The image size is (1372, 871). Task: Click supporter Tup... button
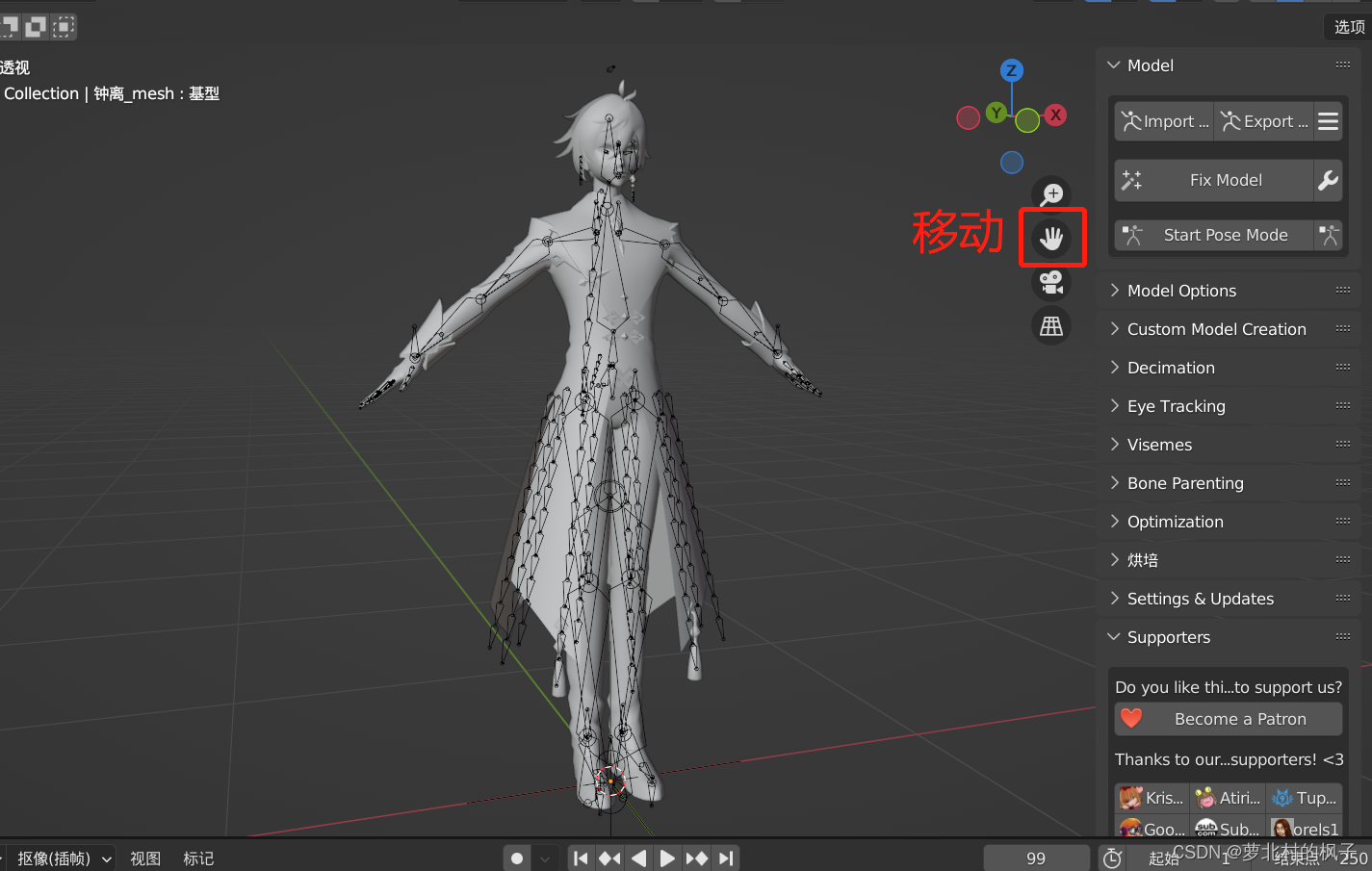coord(1305,798)
